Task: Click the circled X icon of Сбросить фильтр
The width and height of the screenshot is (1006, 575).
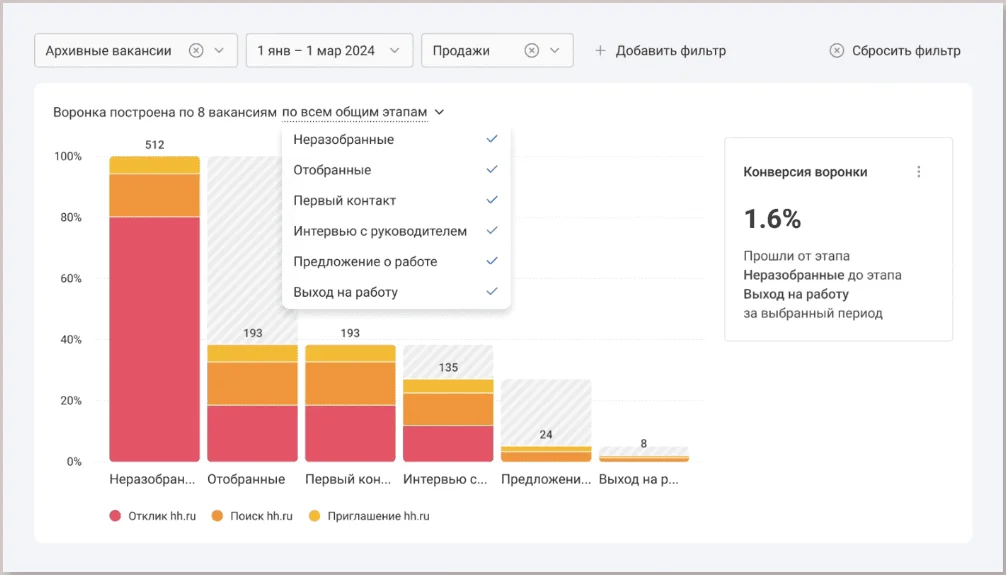Action: 837,51
